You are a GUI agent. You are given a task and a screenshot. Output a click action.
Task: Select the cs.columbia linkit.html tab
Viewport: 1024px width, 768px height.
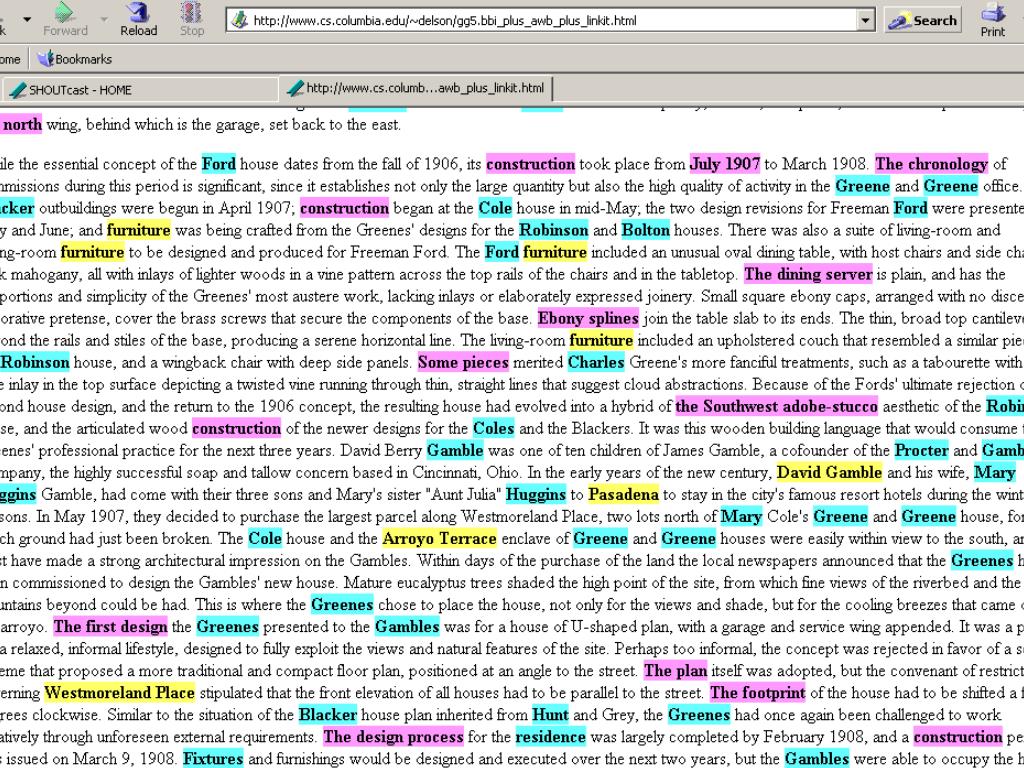tap(416, 88)
